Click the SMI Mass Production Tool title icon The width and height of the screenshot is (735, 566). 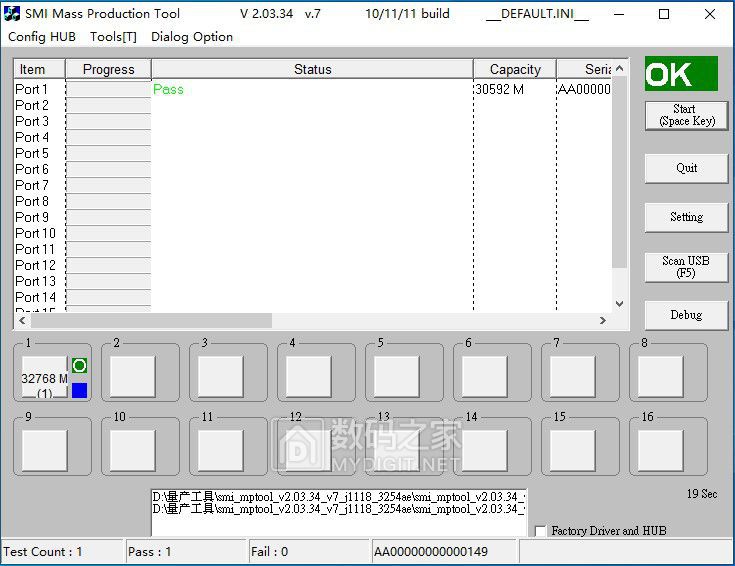[12, 14]
